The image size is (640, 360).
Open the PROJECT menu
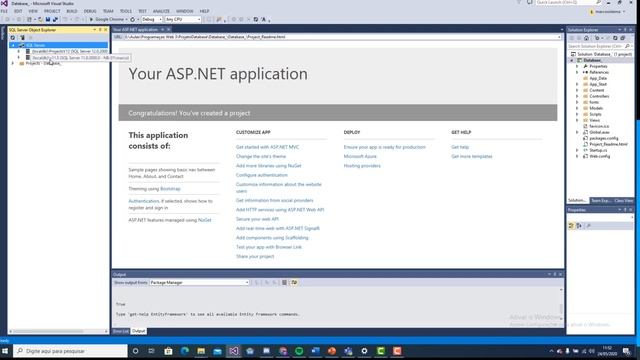[52, 11]
